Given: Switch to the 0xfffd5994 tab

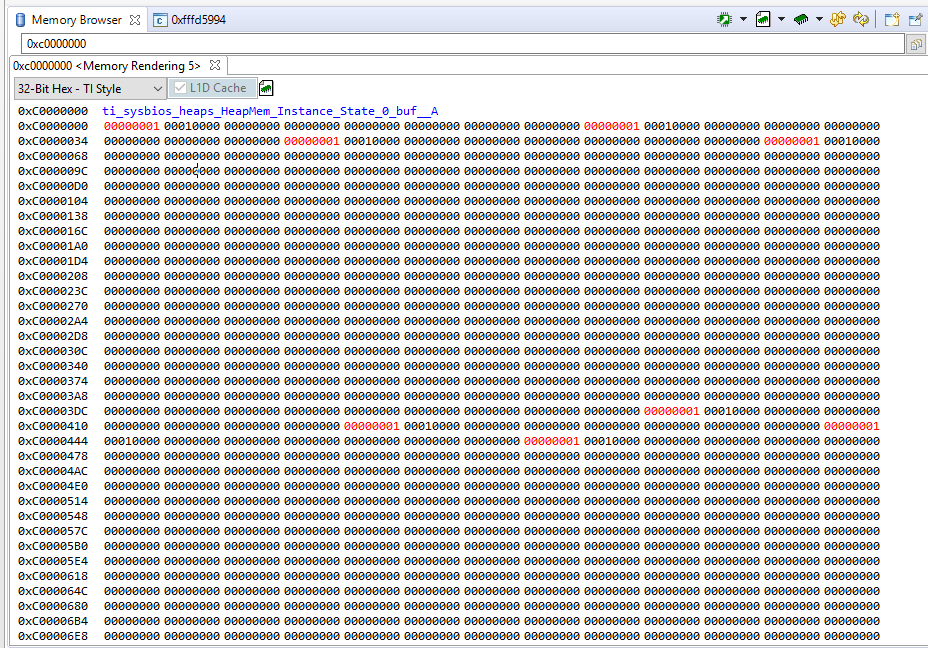Looking at the screenshot, I should [x=190, y=20].
